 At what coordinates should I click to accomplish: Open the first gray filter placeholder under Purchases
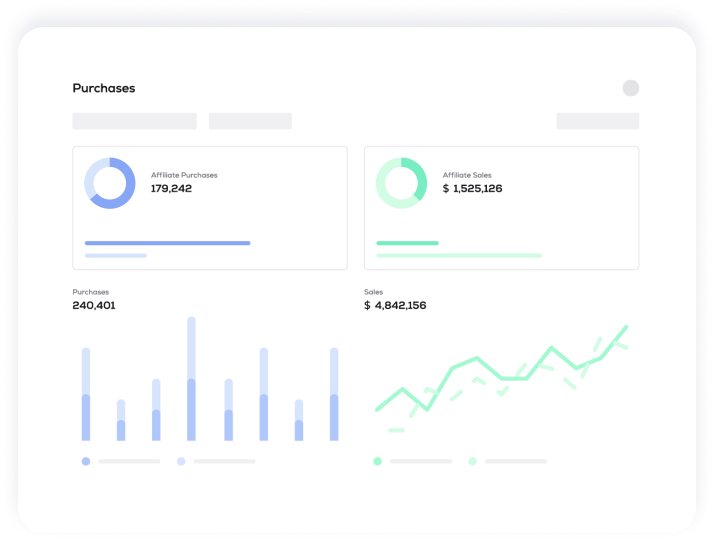click(x=134, y=121)
